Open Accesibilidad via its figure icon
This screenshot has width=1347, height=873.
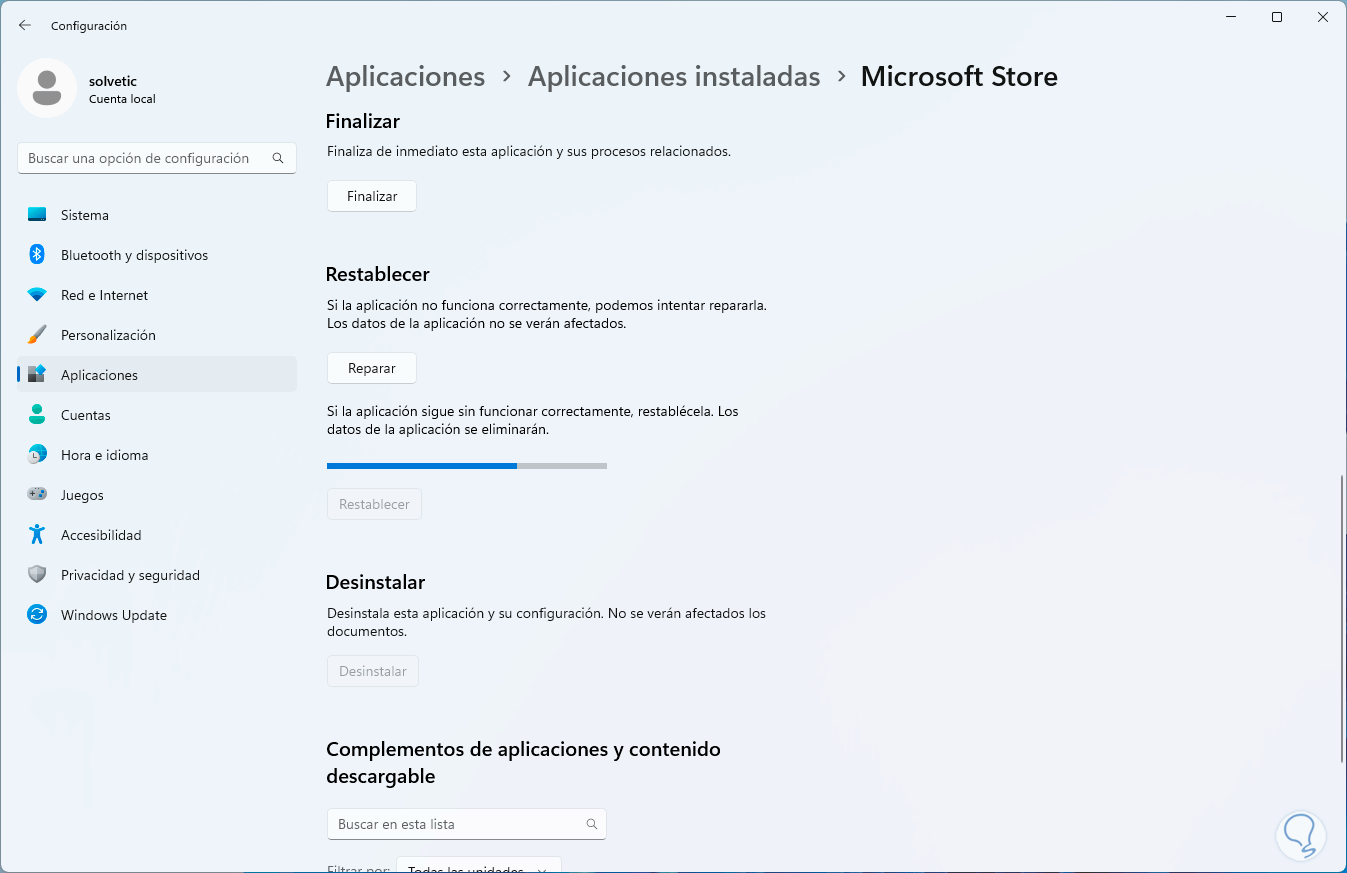(x=37, y=535)
